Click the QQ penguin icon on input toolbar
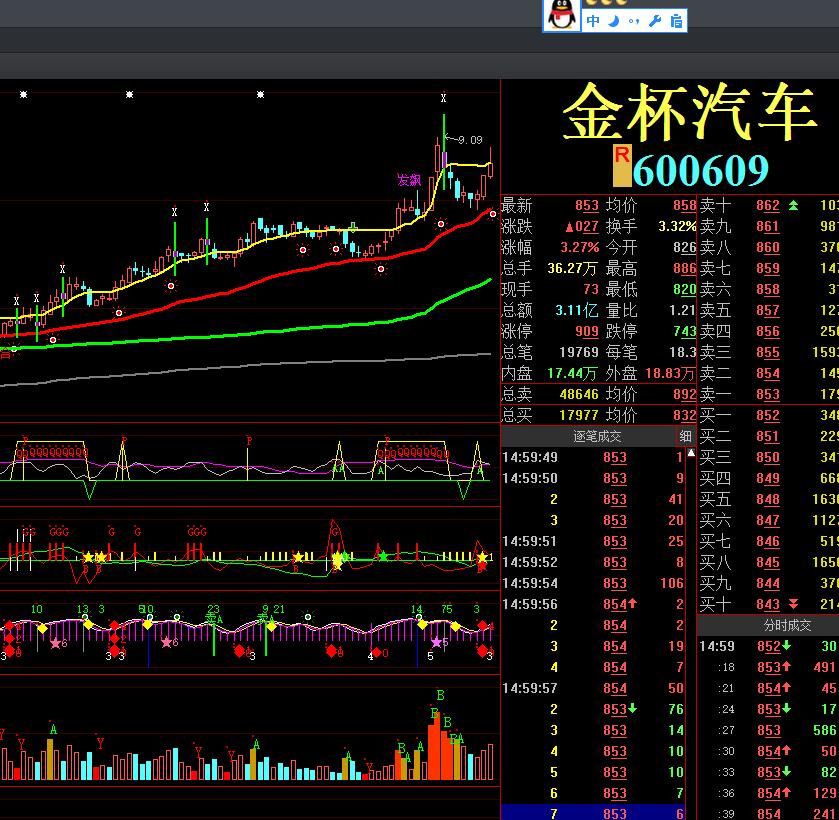839x820 pixels. coord(561,15)
